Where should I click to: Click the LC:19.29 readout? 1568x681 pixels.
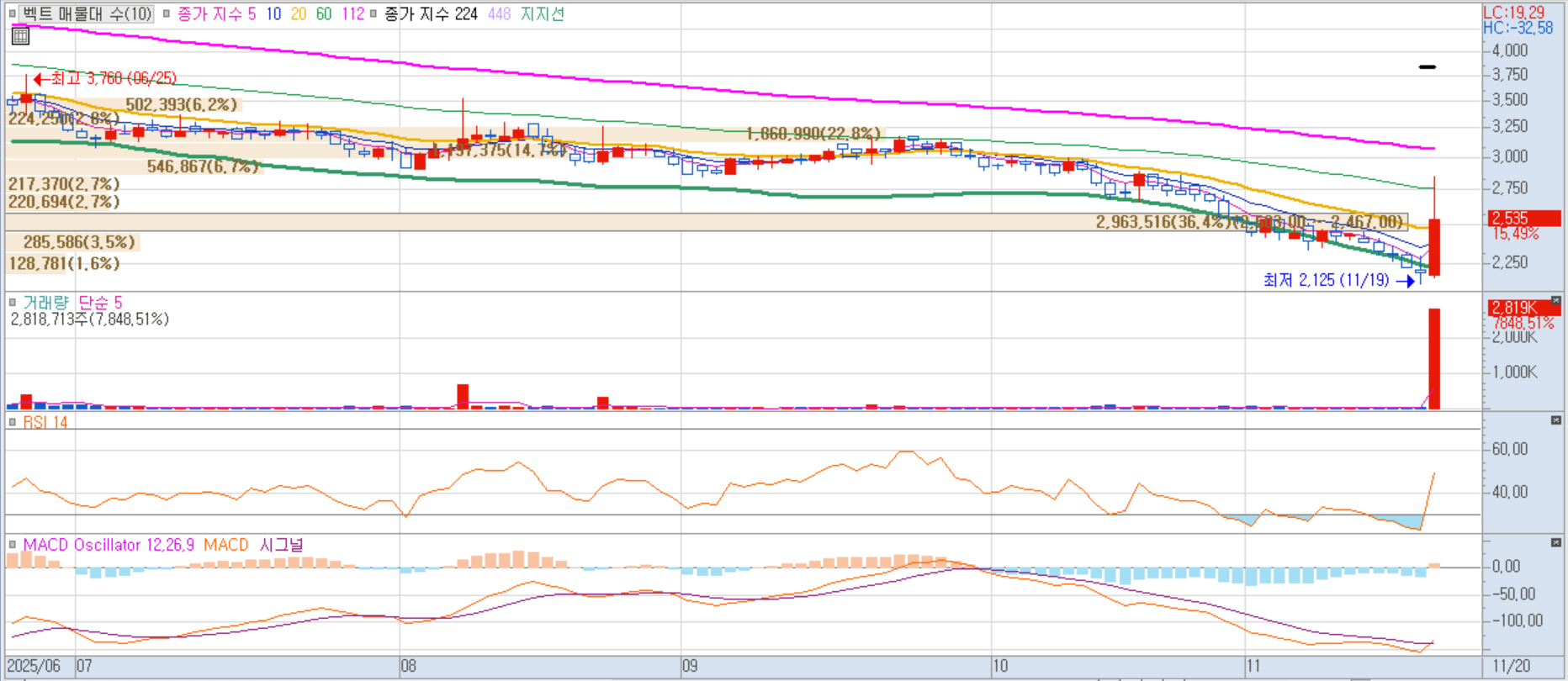1514,13
